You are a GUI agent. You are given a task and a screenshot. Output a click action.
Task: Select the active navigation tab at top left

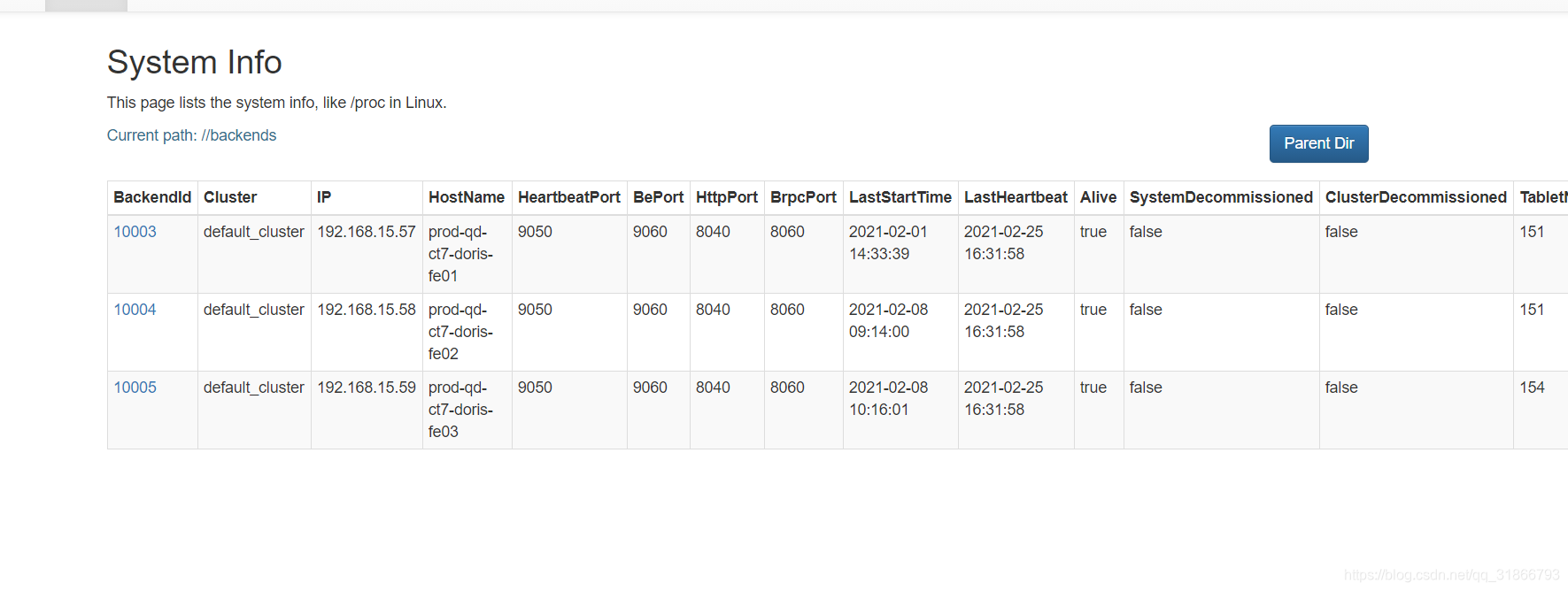click(x=85, y=5)
